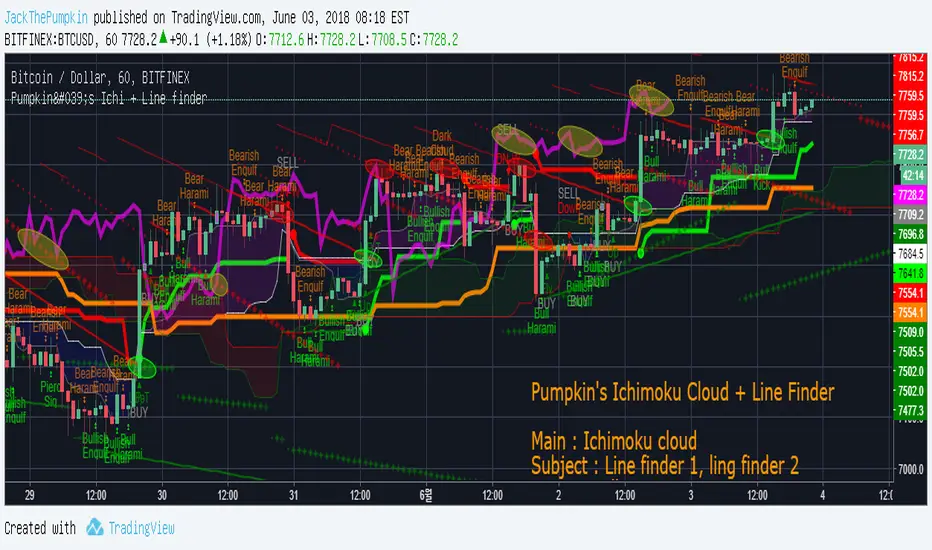Click the 42:14 countdown label on price axis
The height and width of the screenshot is (550, 932).
[x=910, y=175]
